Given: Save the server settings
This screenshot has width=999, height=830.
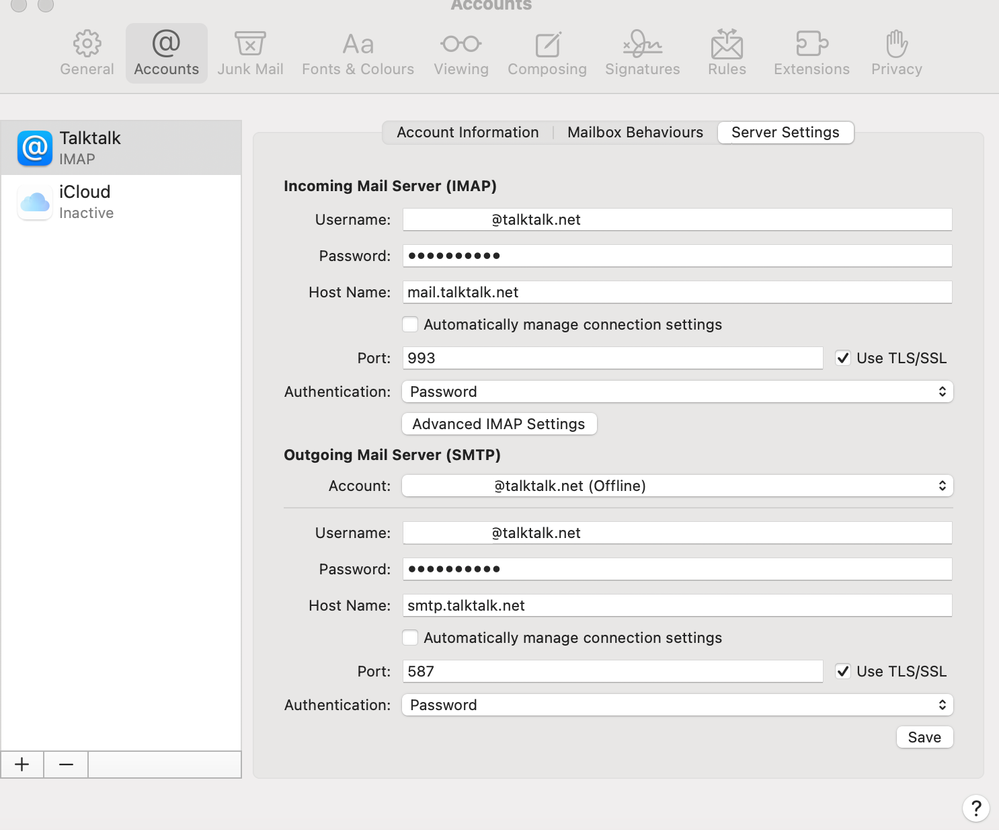Looking at the screenshot, I should (923, 737).
